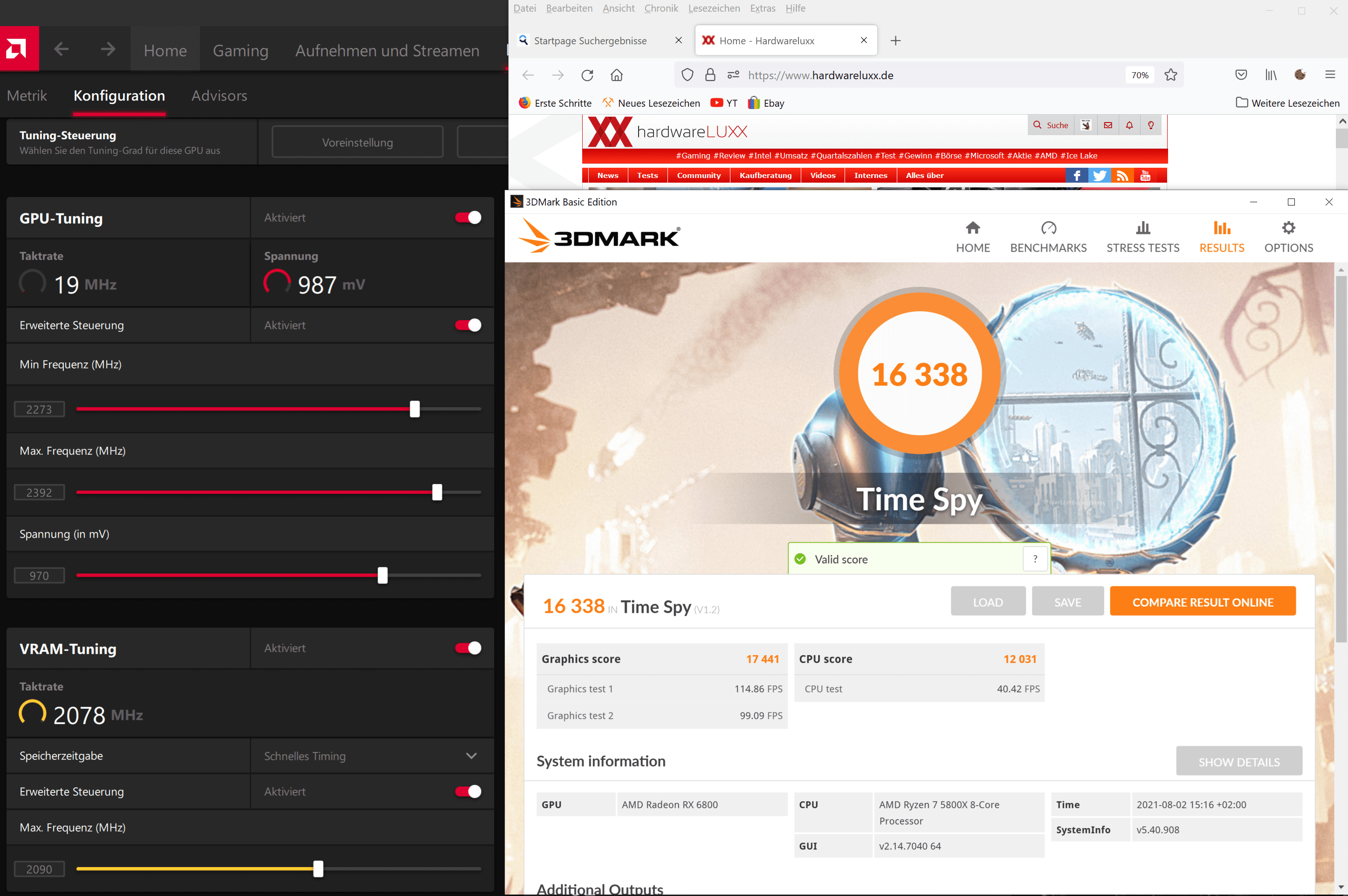Open Speicherzeitgabe Schnelles Timing dropdown
Screen dimensions: 1348x896
click(x=371, y=756)
